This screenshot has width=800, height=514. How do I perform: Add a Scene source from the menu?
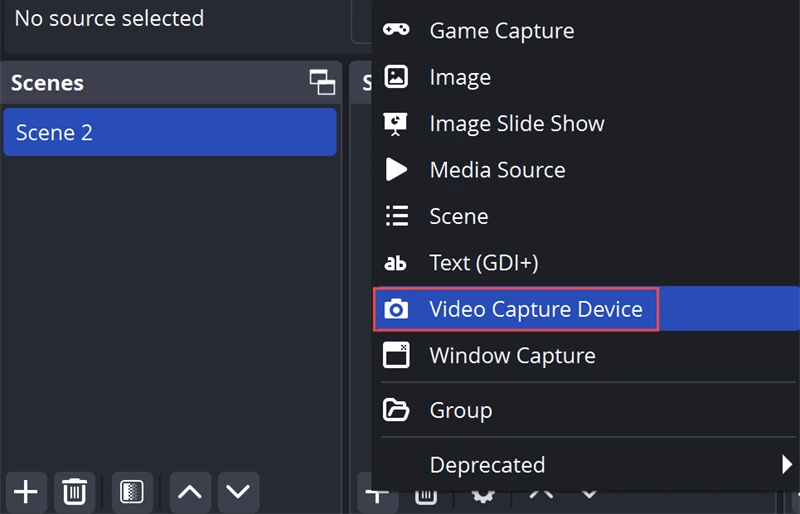[x=458, y=216]
